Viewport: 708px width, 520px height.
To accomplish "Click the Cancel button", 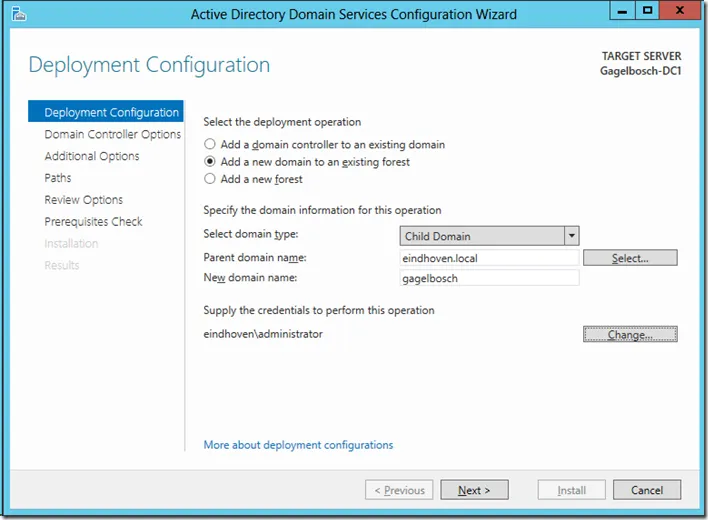I will coord(647,490).
